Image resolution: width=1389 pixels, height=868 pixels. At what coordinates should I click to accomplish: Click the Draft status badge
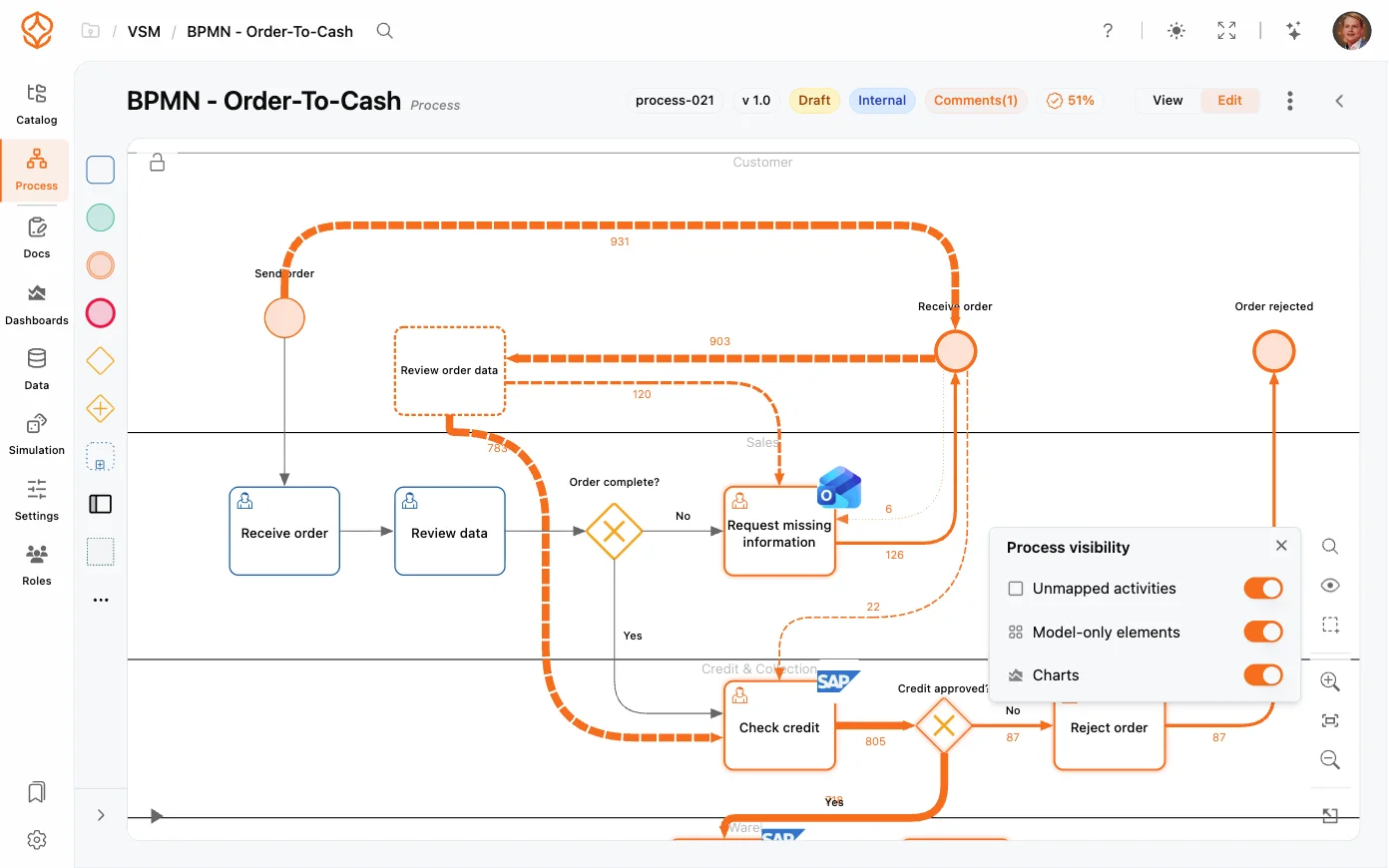coord(814,101)
